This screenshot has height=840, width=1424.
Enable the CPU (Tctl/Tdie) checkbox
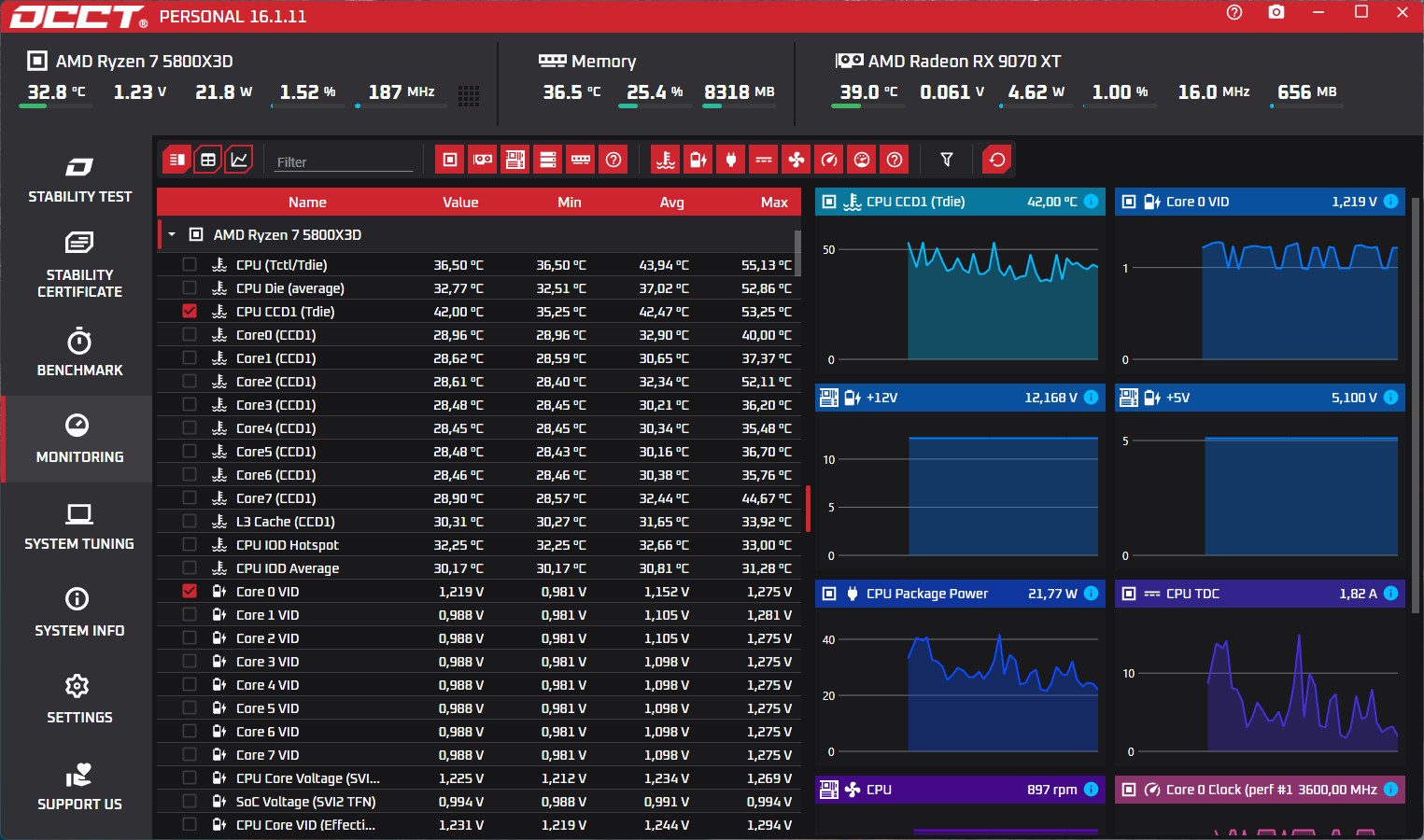pyautogui.click(x=190, y=264)
